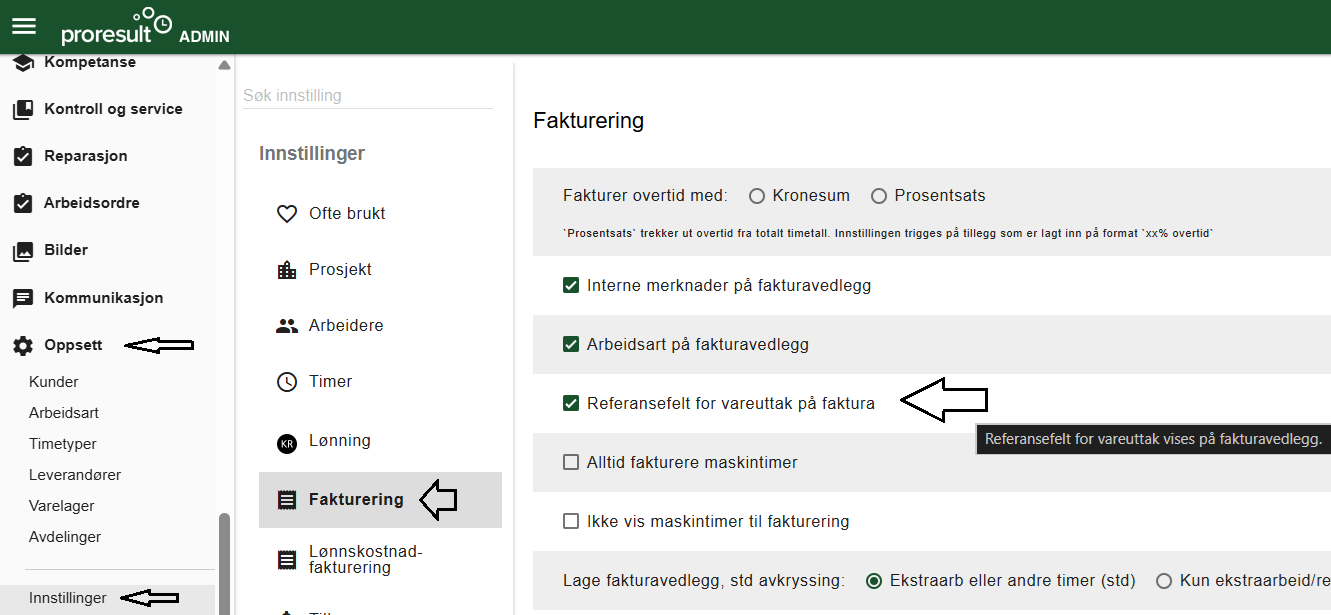Open the Arbeidsordre menu section
Viewport: 1331px width, 615px height.
click(91, 203)
